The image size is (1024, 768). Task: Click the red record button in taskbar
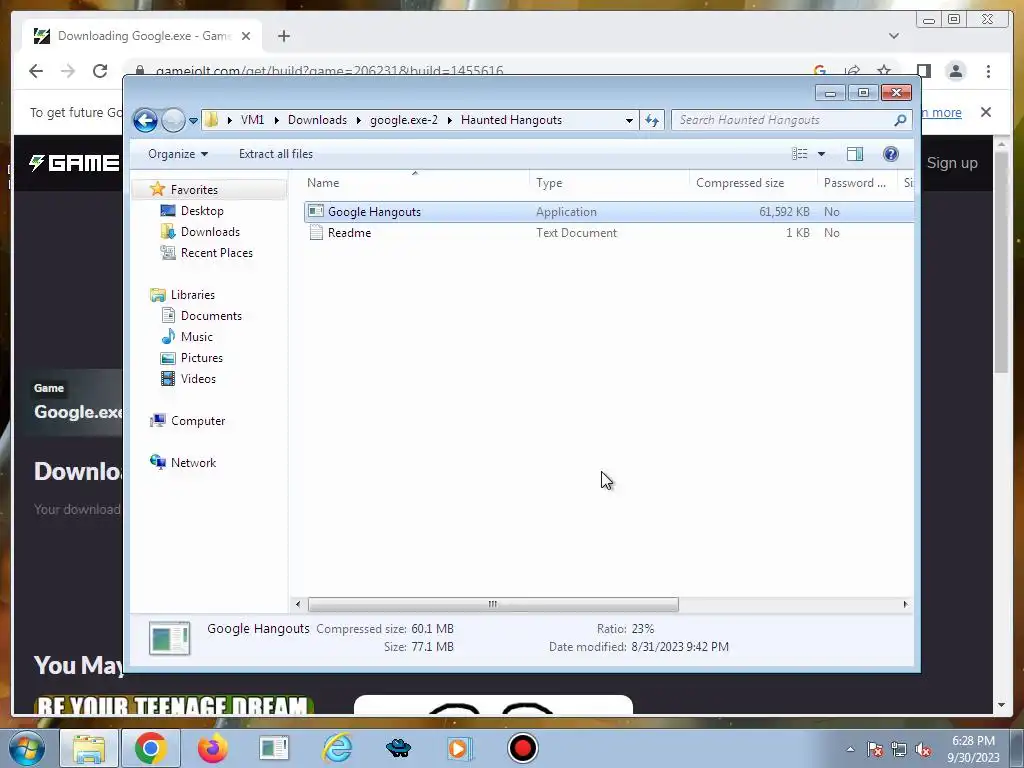[522, 748]
